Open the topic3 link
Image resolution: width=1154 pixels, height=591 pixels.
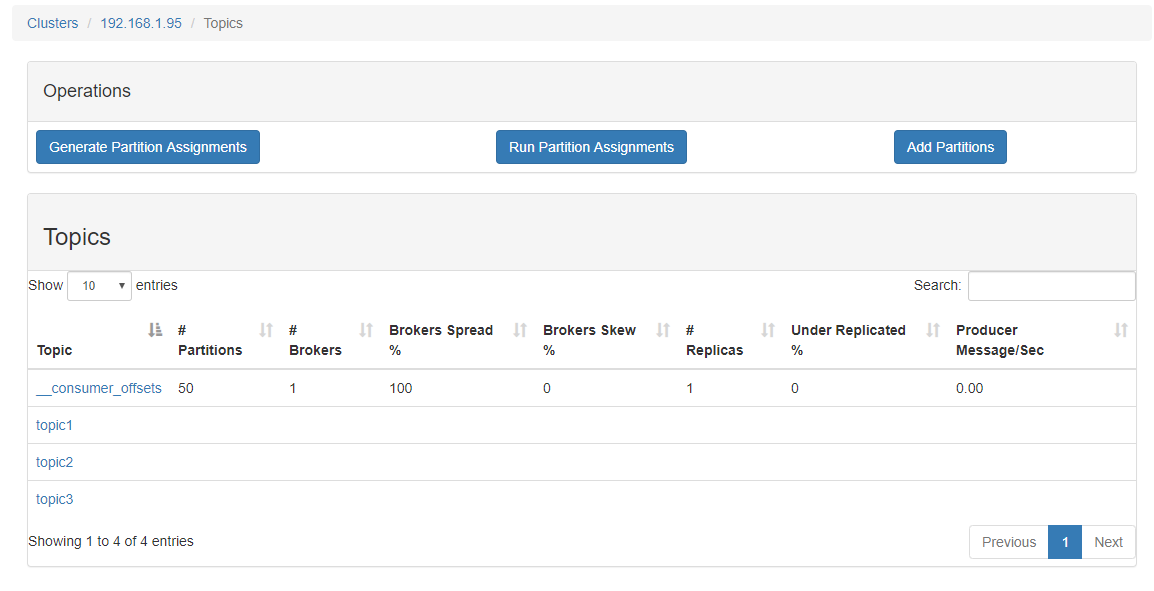point(54,499)
